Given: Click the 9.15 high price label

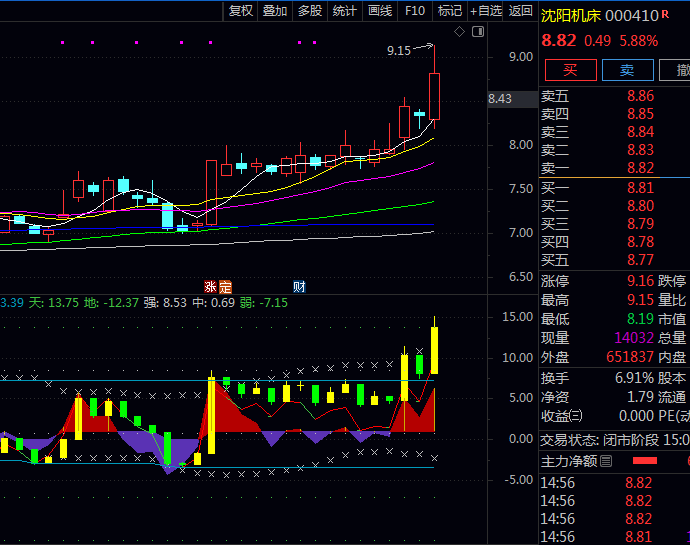Looking at the screenshot, I should click(x=399, y=50).
